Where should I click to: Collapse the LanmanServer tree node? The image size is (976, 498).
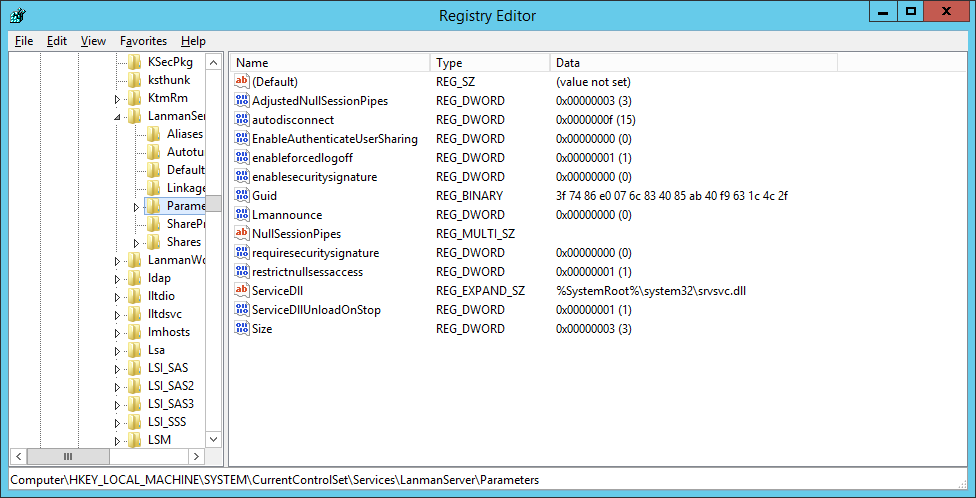(117, 117)
